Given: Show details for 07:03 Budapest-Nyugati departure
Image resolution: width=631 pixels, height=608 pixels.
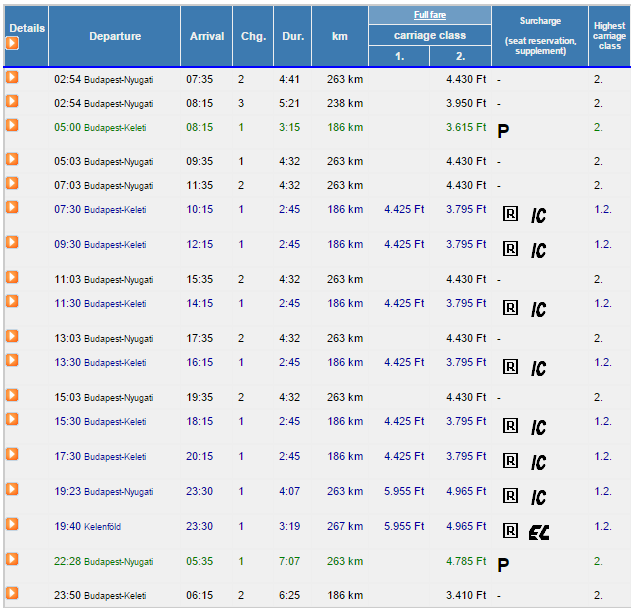Looking at the screenshot, I should click(12, 183).
